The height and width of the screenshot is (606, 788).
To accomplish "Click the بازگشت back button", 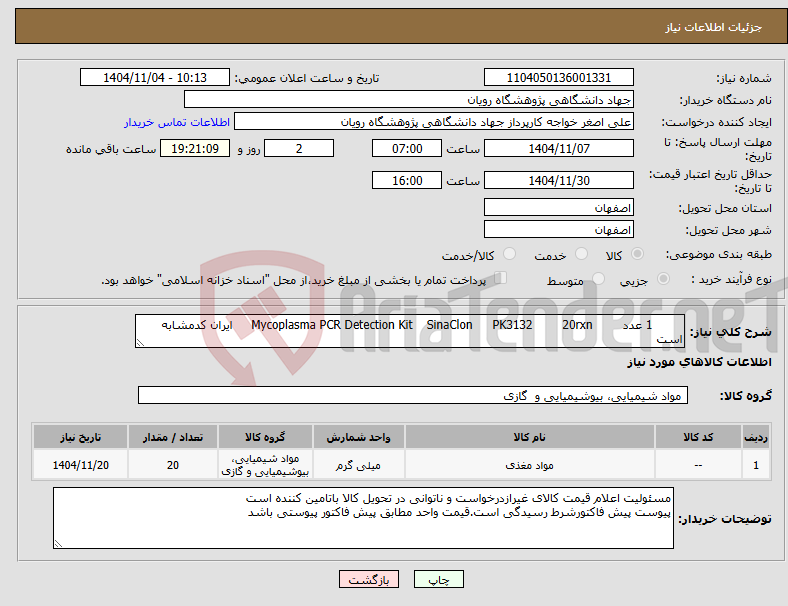I will [x=369, y=579].
